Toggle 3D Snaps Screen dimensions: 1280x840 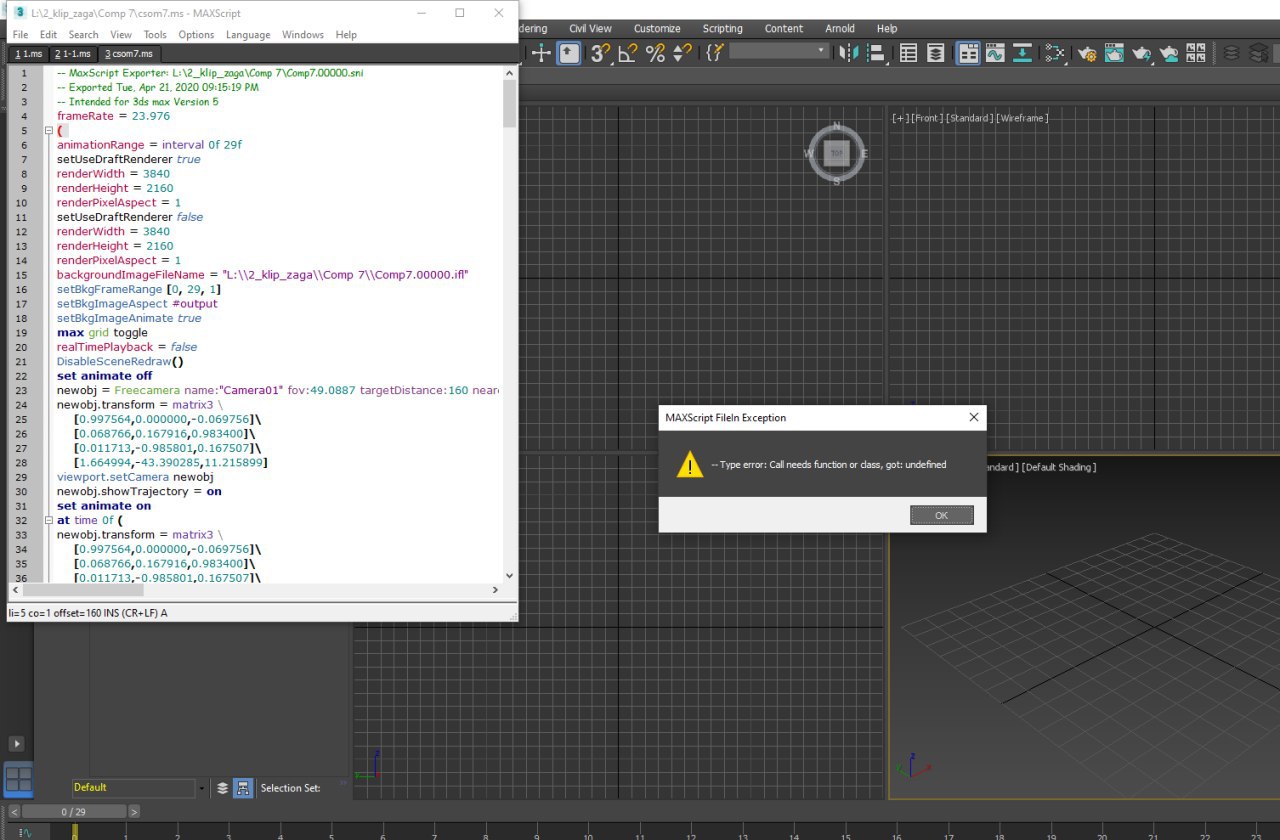point(599,53)
